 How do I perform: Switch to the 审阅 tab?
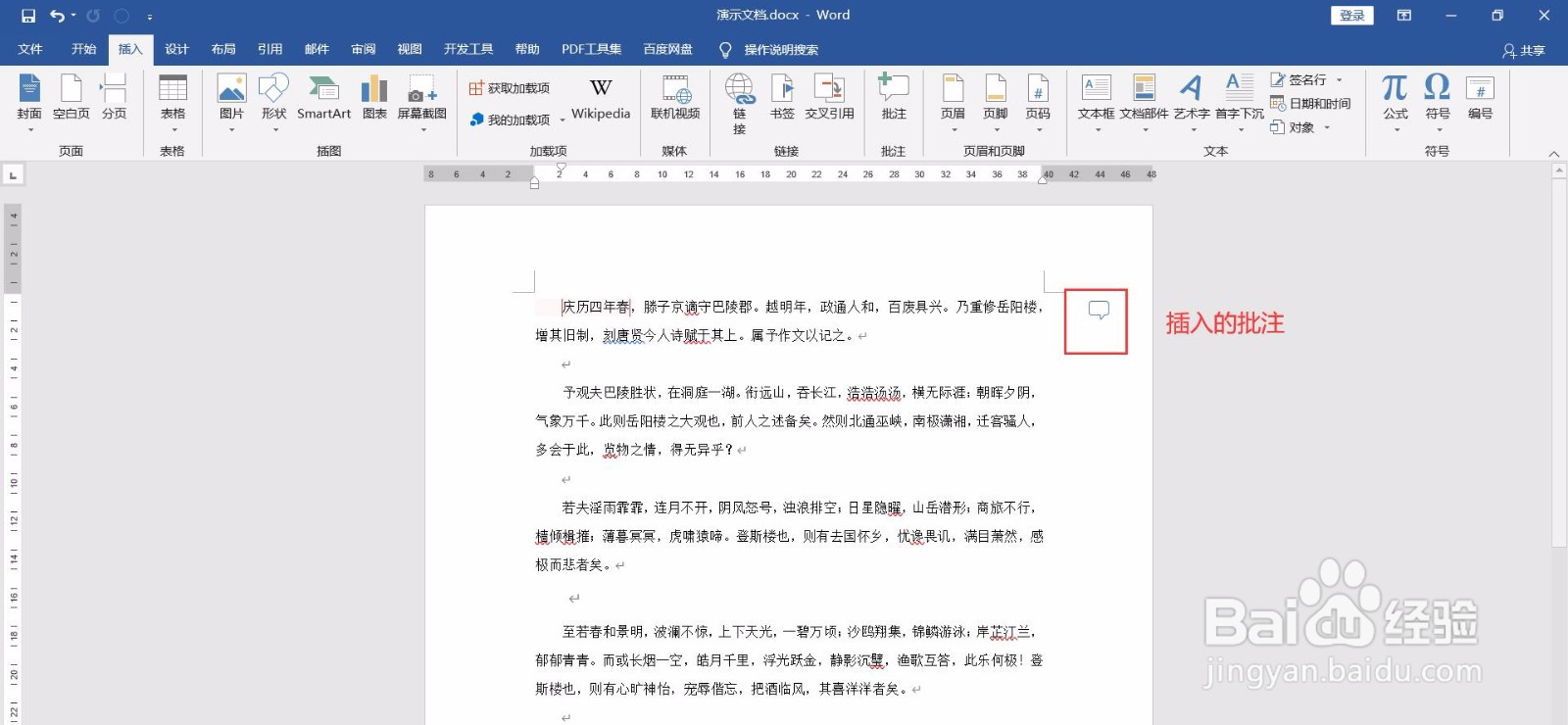pos(363,49)
